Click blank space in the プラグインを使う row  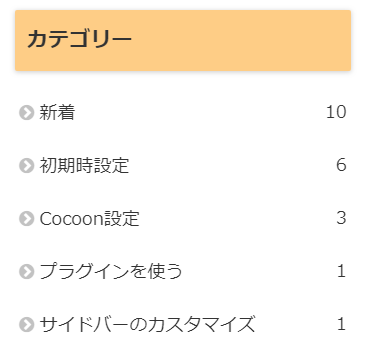pyautogui.click(x=260, y=272)
